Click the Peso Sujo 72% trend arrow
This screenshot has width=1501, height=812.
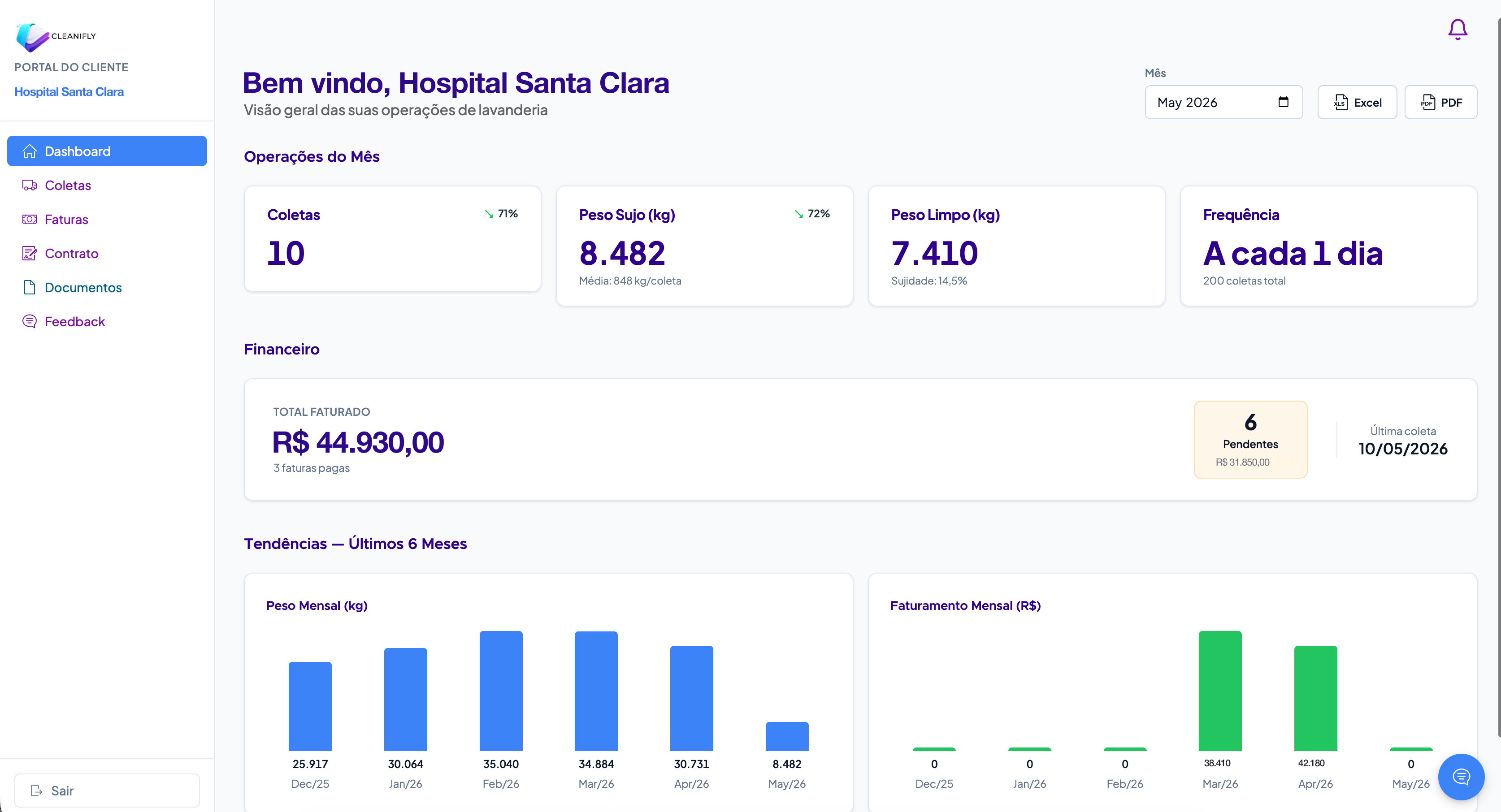click(799, 214)
